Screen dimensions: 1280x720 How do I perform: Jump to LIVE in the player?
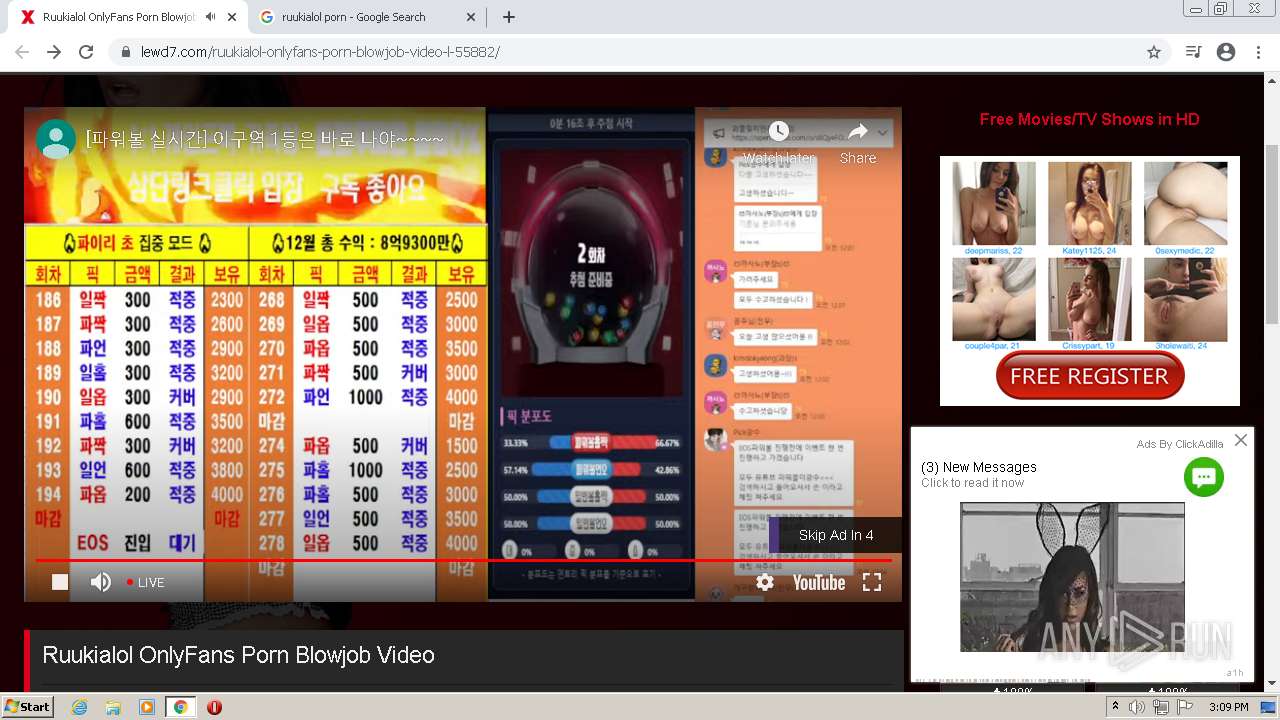(145, 582)
